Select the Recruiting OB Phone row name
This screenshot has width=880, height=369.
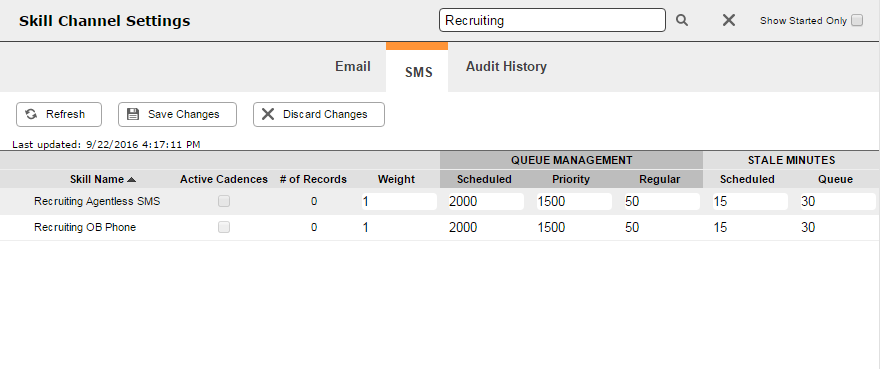pyautogui.click(x=85, y=227)
